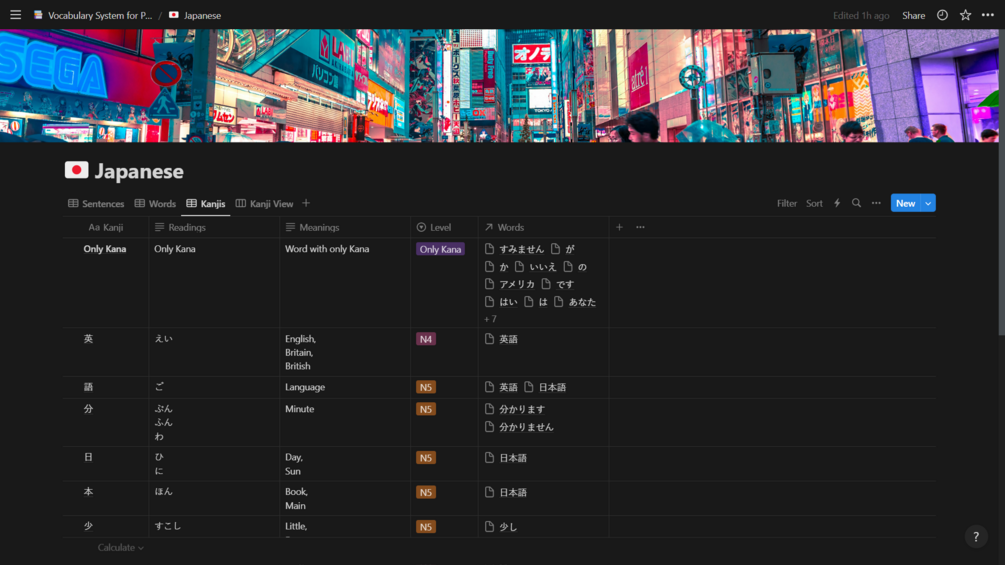Open the アメリカ word page

pyautogui.click(x=510, y=284)
